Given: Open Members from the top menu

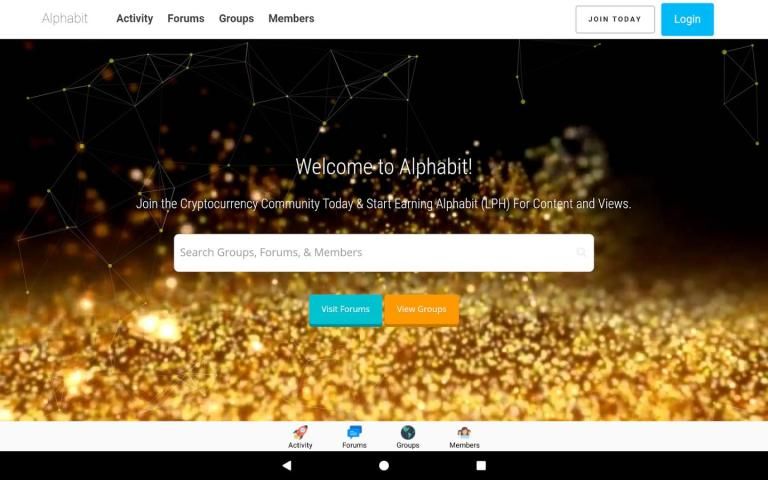Looking at the screenshot, I should point(291,19).
